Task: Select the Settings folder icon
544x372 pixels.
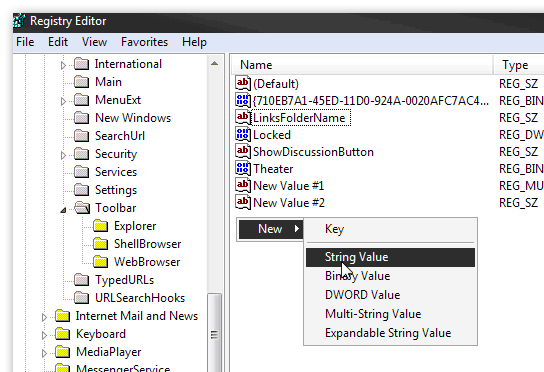Action: coord(82,190)
